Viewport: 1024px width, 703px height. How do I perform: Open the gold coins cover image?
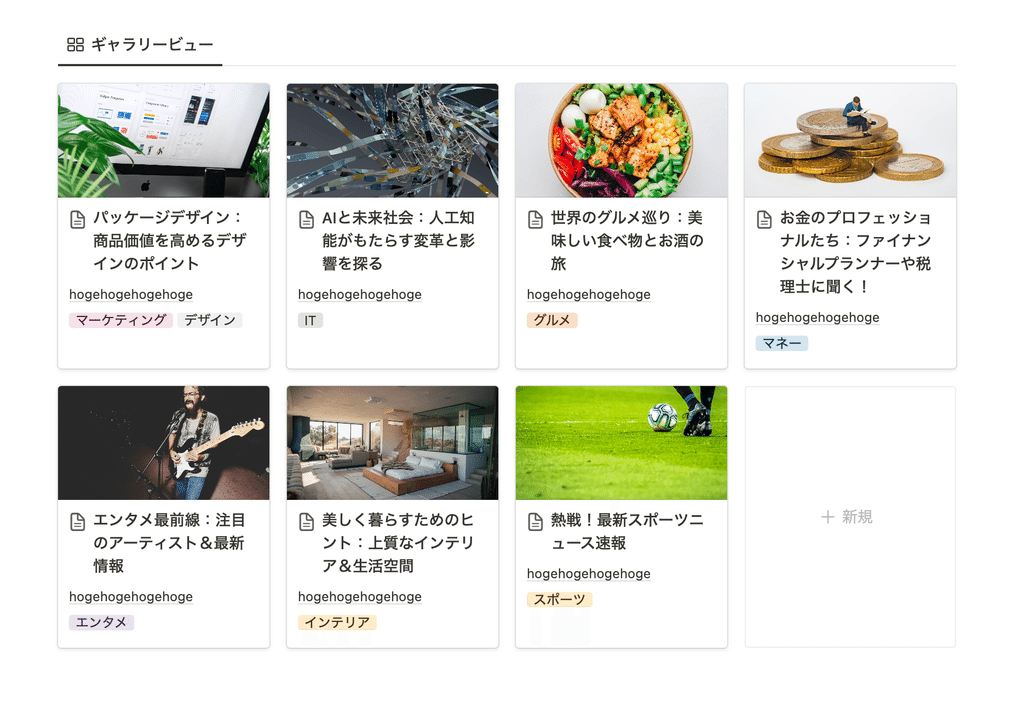pyautogui.click(x=850, y=140)
